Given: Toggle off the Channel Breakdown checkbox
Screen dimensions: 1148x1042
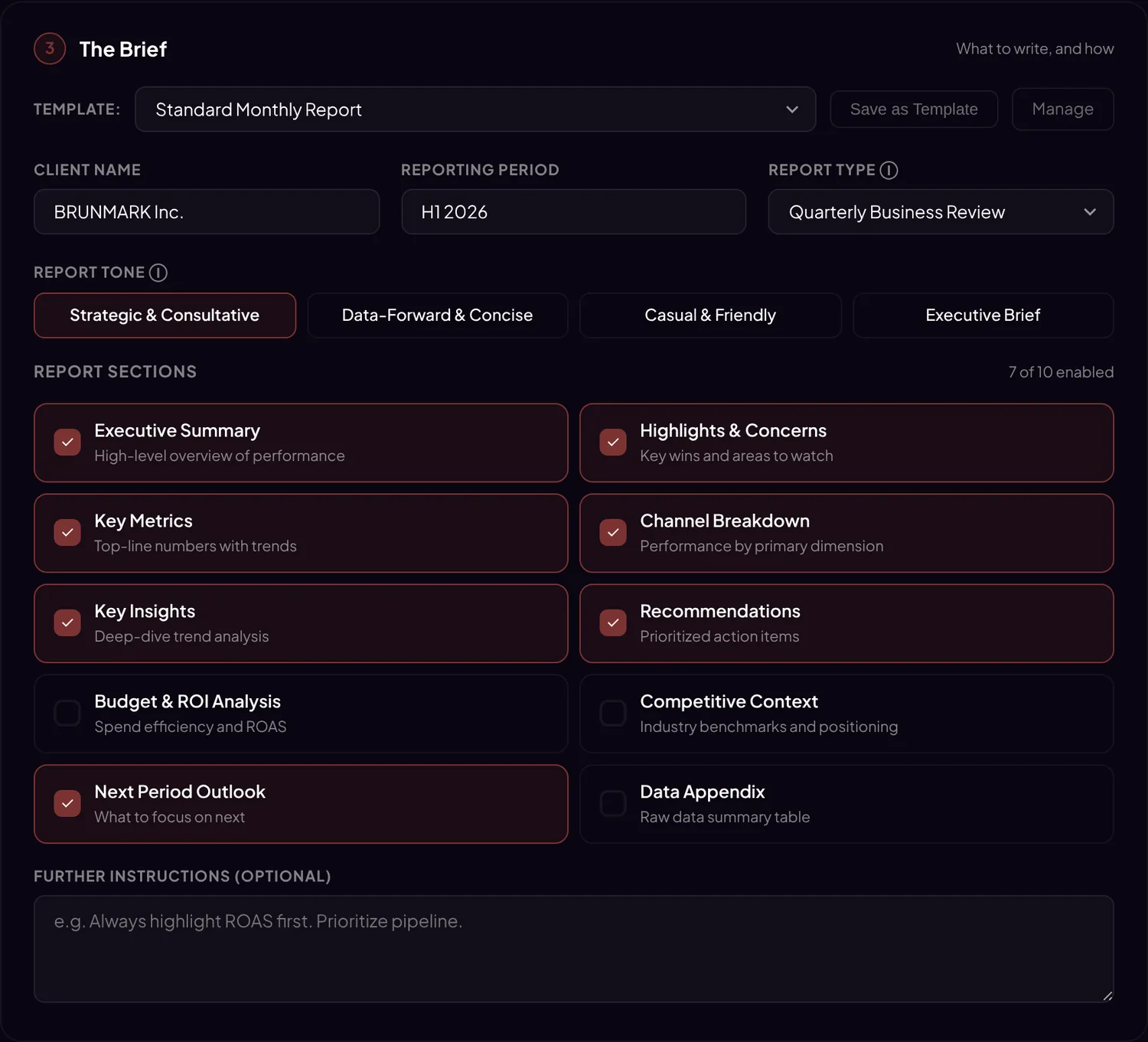Looking at the screenshot, I should coord(613,533).
